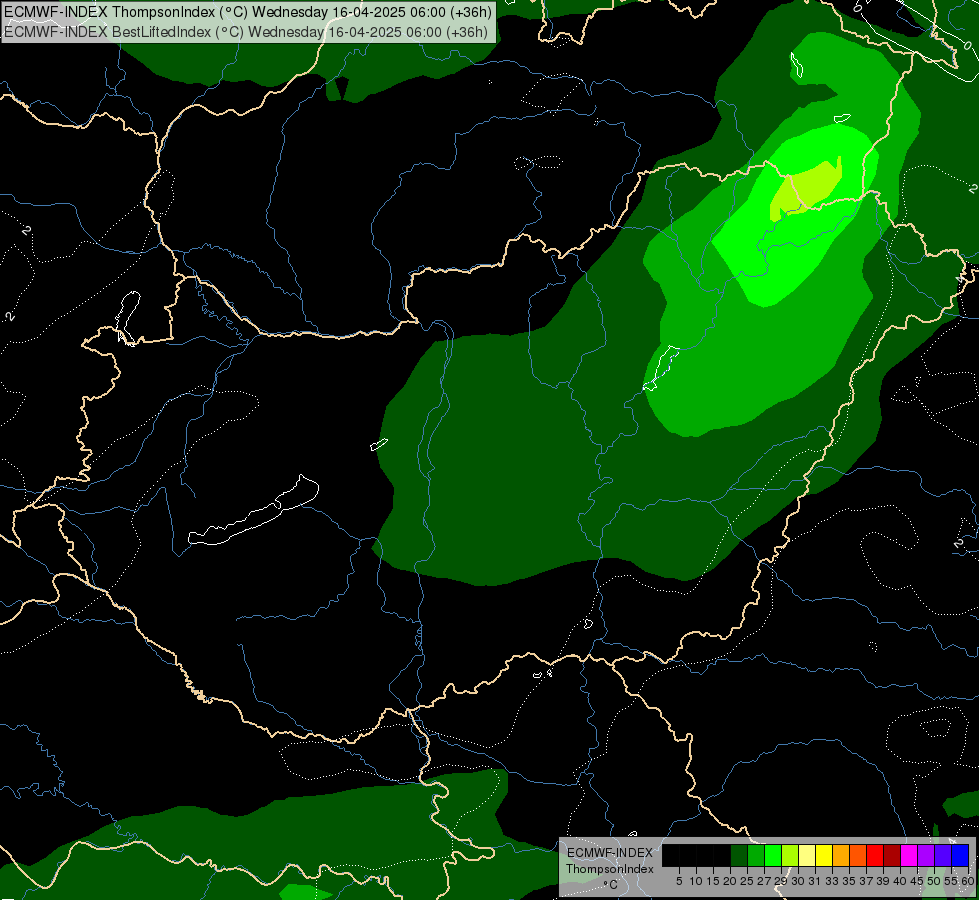Screen dimensions: 979x900
Task: Click the 'ECMWF-INDEX' label in the legend
Action: 610,853
